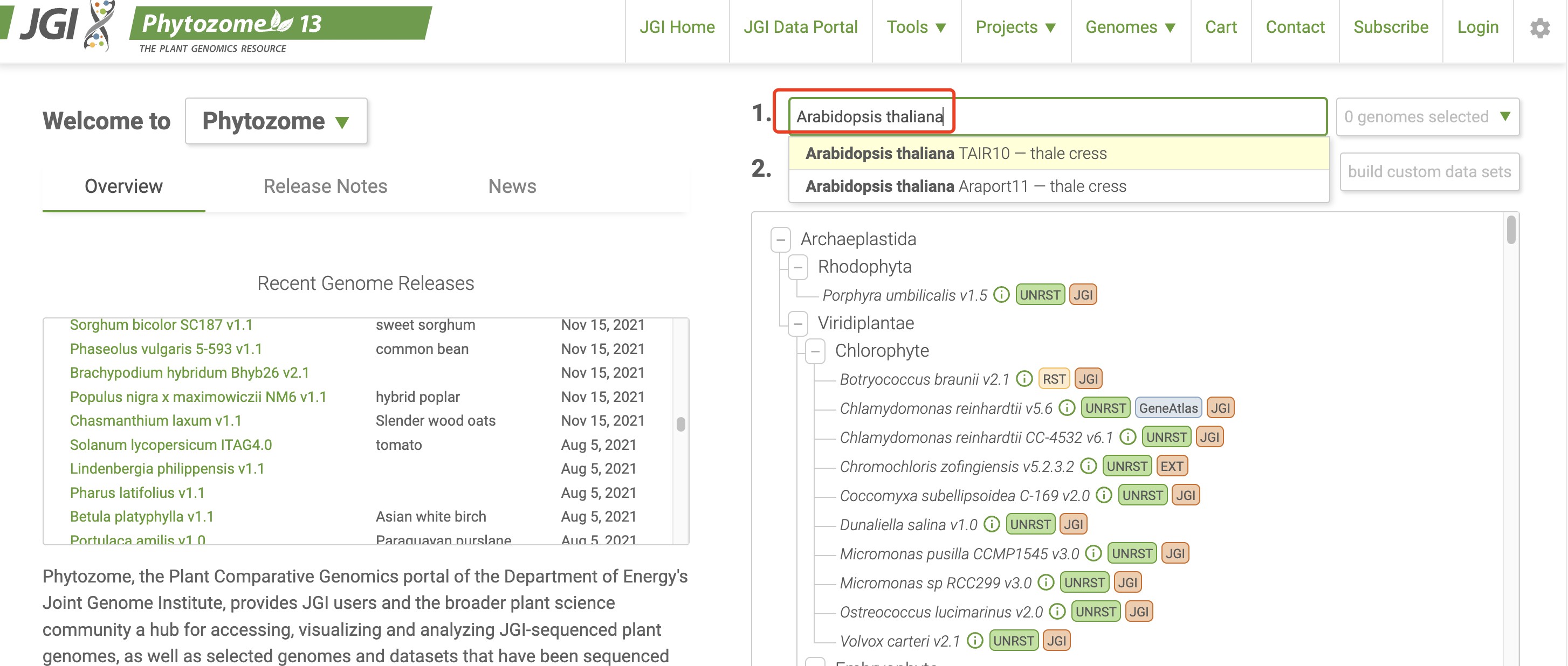Open Betula platyphylla v1.1 release
Viewport: 1568px width, 666px height.
point(141,517)
